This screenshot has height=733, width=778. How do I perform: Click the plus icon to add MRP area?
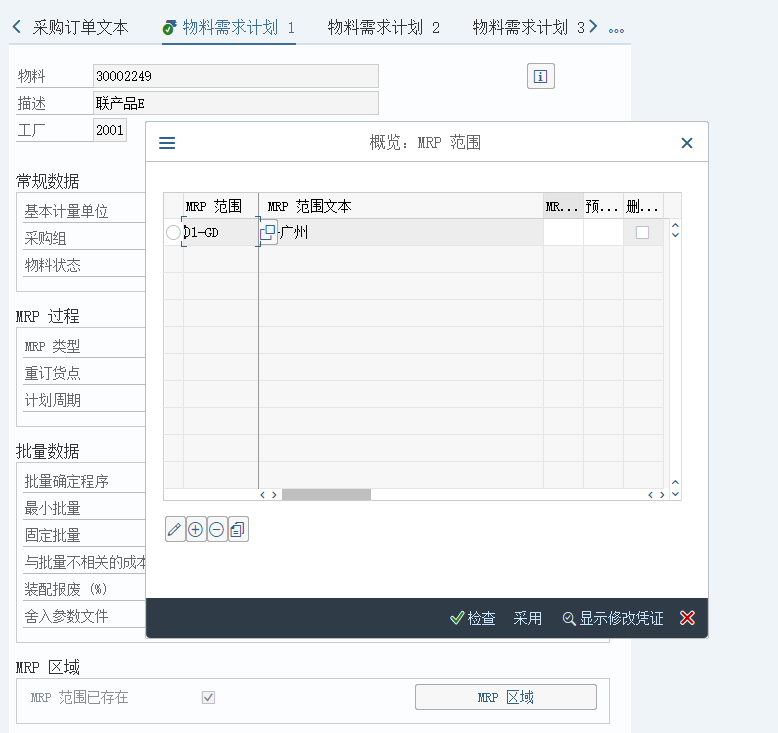point(196,530)
